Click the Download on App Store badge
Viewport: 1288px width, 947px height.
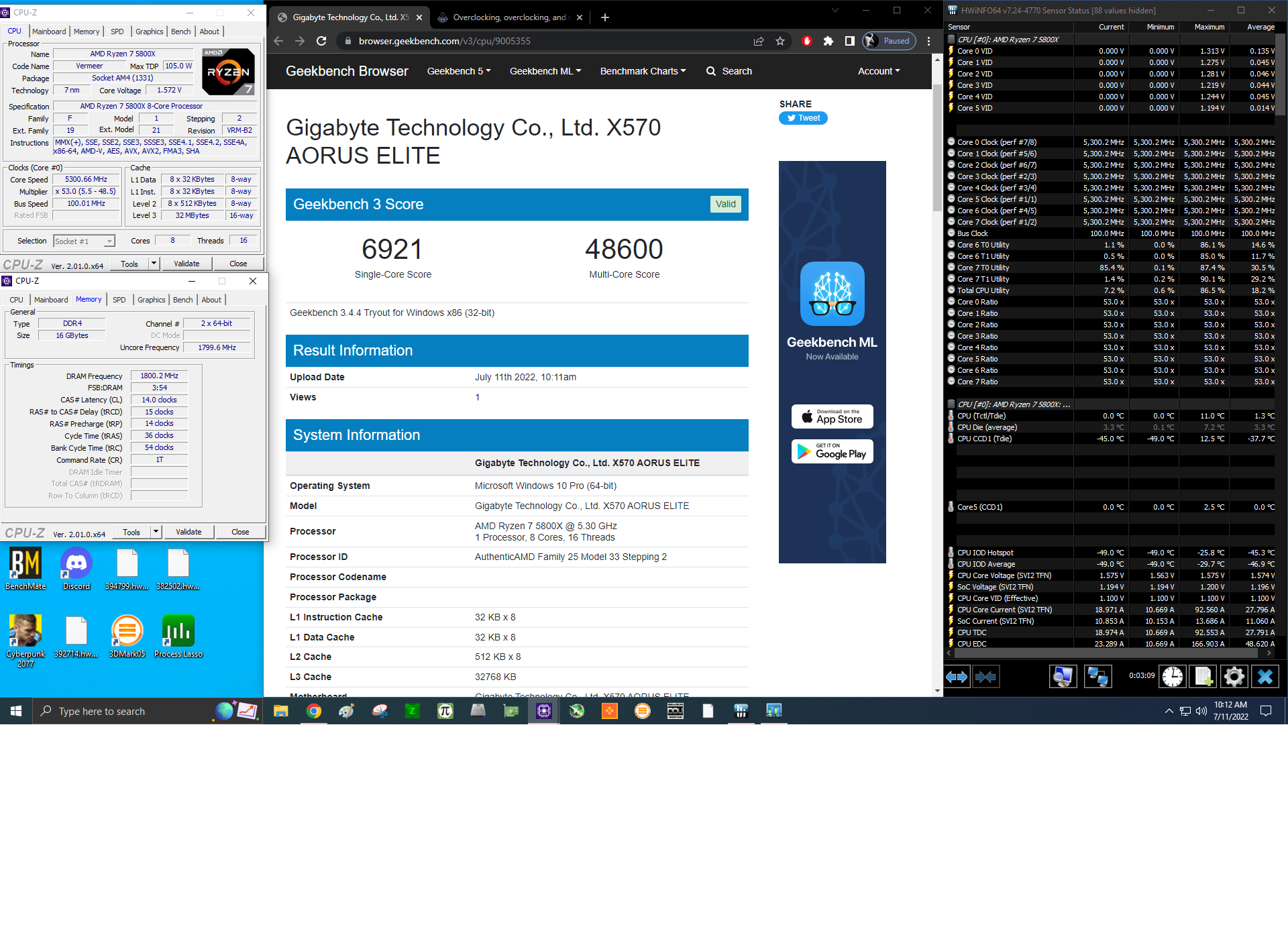point(833,416)
